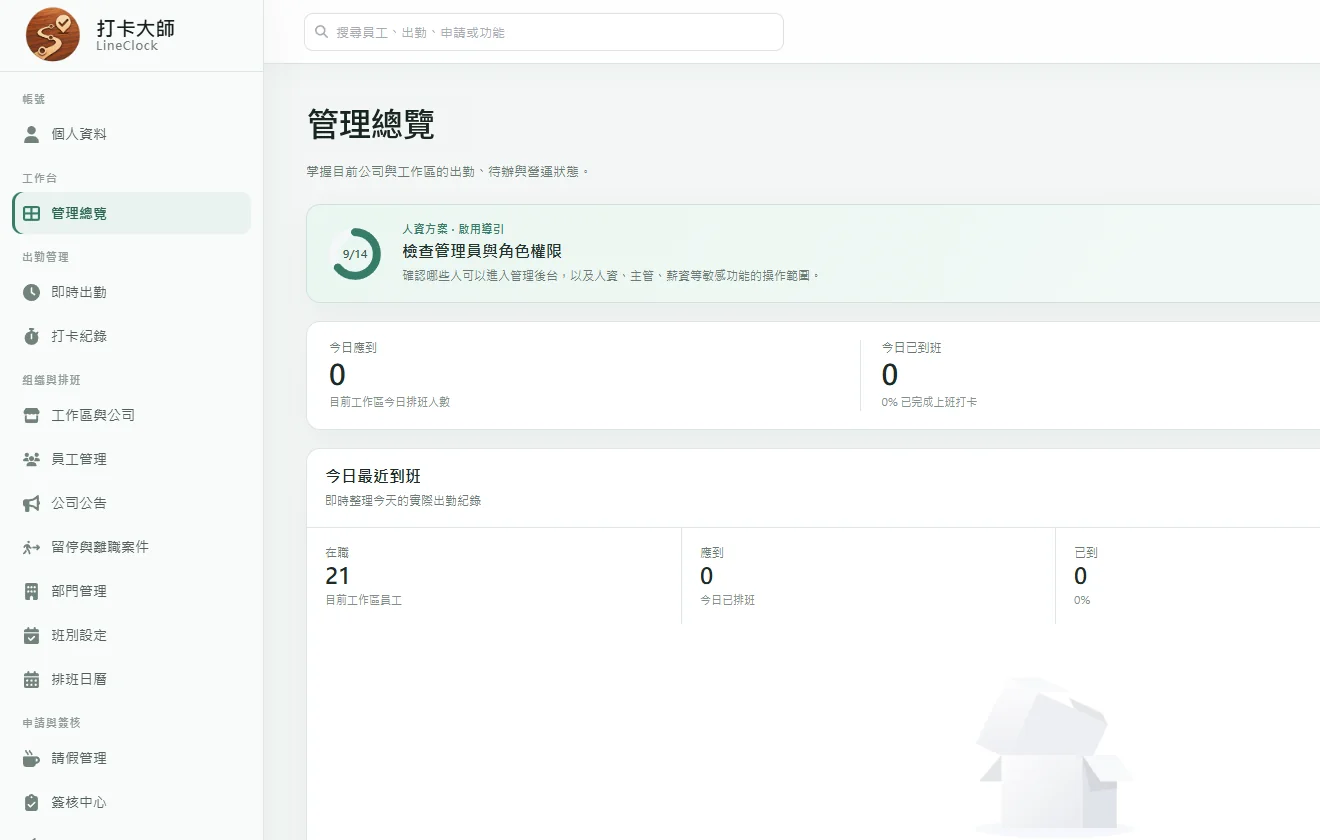Open 簽核中心 from the sidebar

[x=132, y=802]
